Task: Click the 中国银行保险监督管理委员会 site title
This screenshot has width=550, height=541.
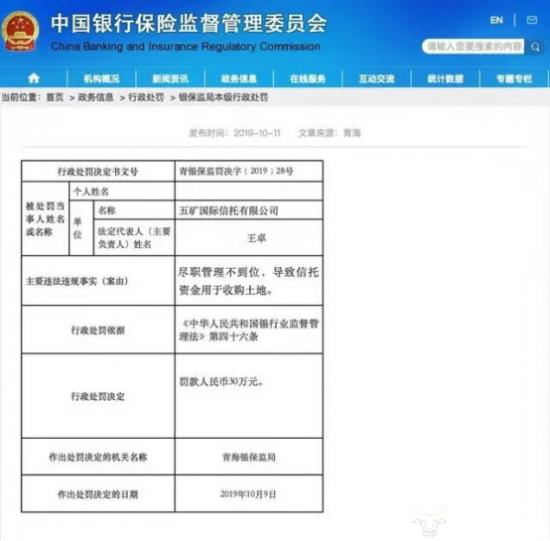Action: coord(189,24)
